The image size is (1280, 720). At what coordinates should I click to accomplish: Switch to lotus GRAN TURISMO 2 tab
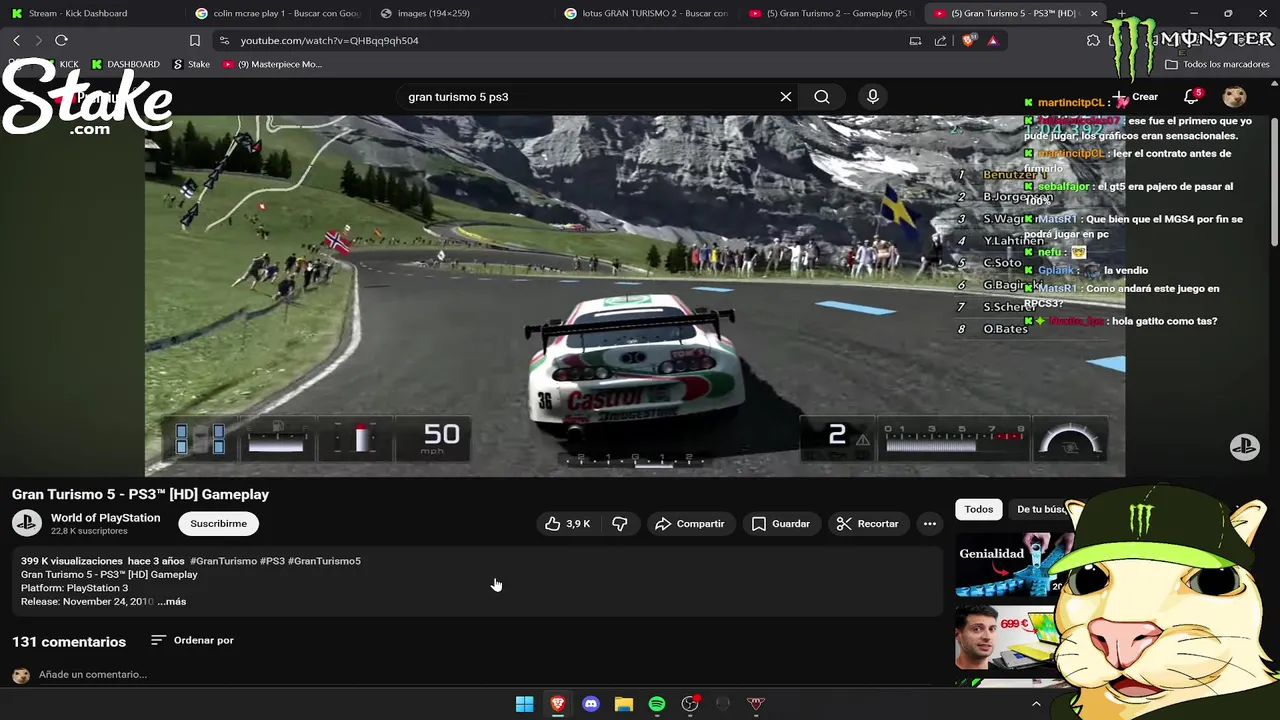[x=645, y=13]
